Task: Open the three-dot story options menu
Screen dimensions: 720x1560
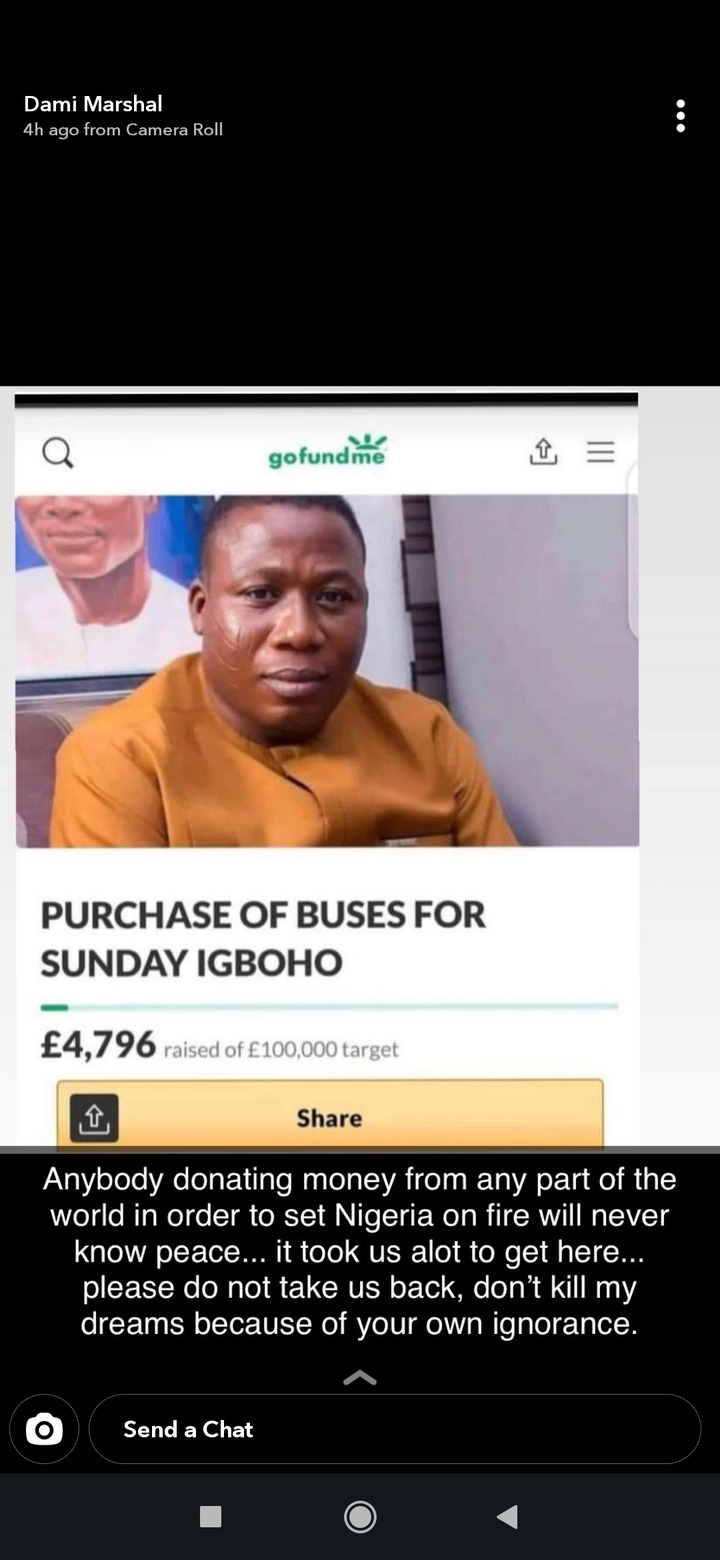Action: pos(680,116)
